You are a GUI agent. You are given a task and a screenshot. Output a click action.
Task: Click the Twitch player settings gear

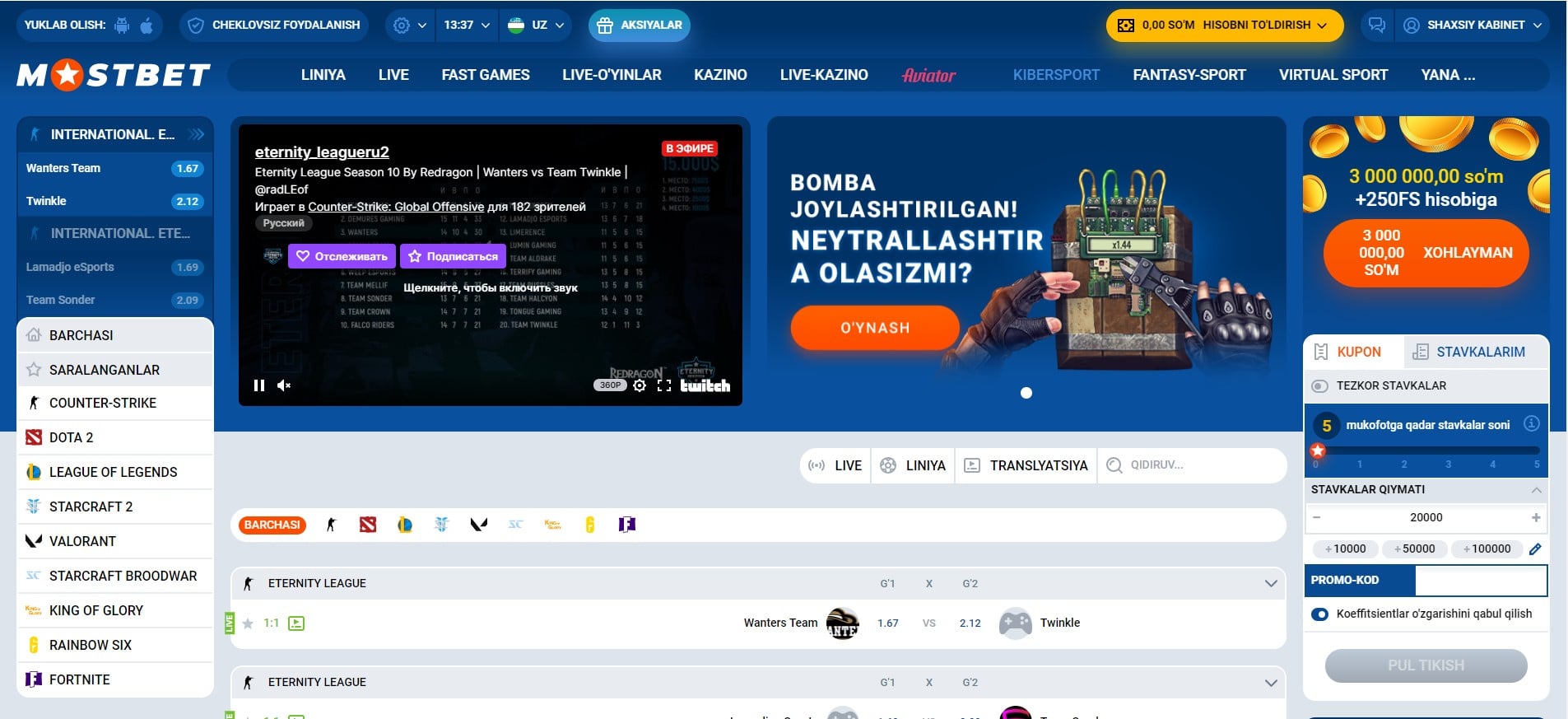[640, 385]
